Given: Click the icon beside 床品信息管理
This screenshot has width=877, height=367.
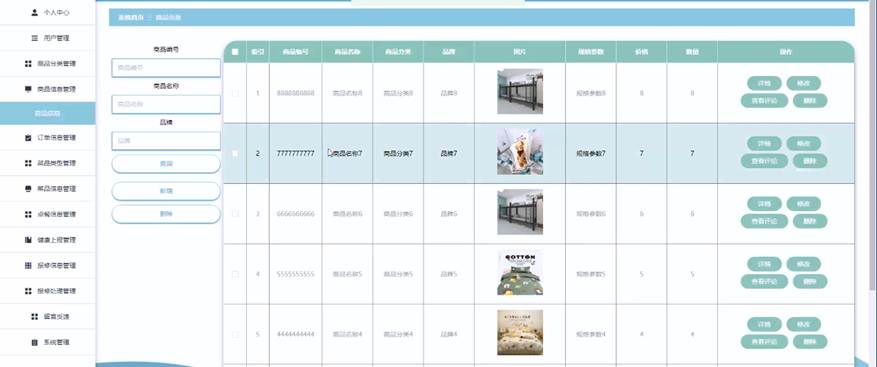Looking at the screenshot, I should (29, 189).
